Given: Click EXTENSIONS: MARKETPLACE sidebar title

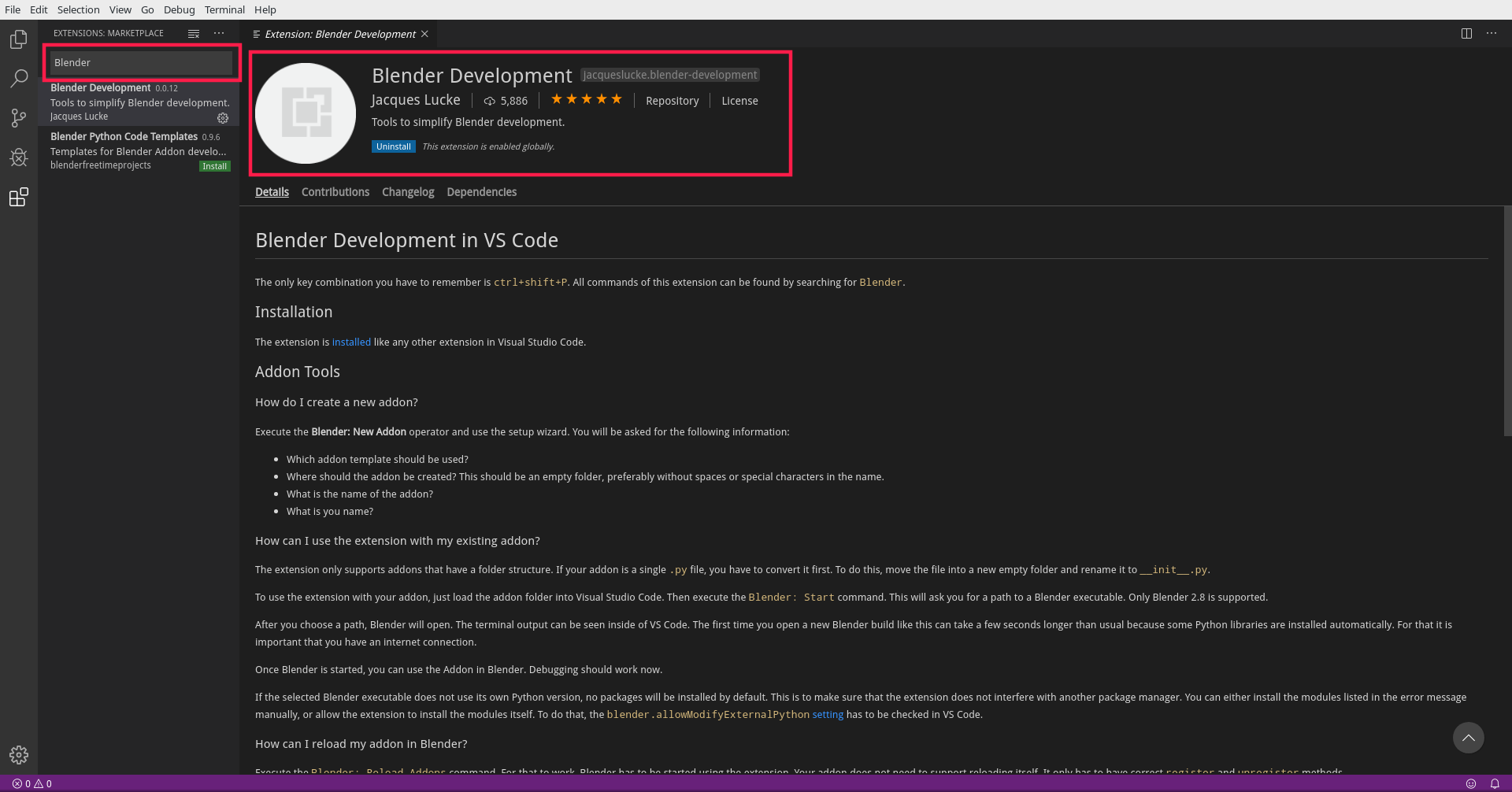Looking at the screenshot, I should click(x=109, y=33).
